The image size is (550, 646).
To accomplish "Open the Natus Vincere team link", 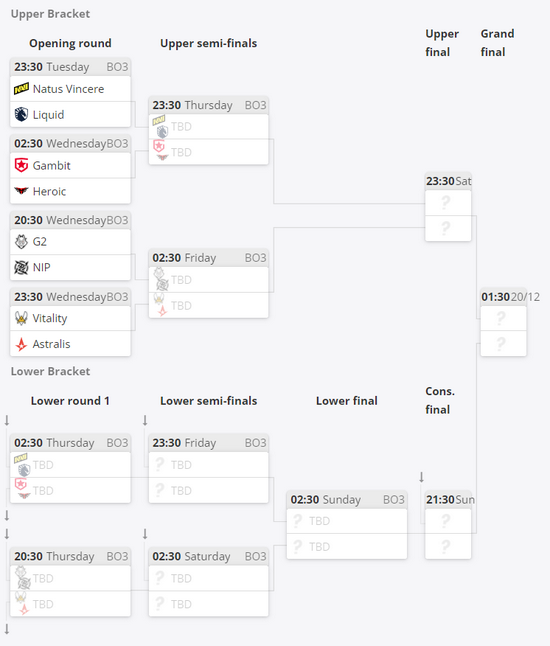I will [x=68, y=89].
